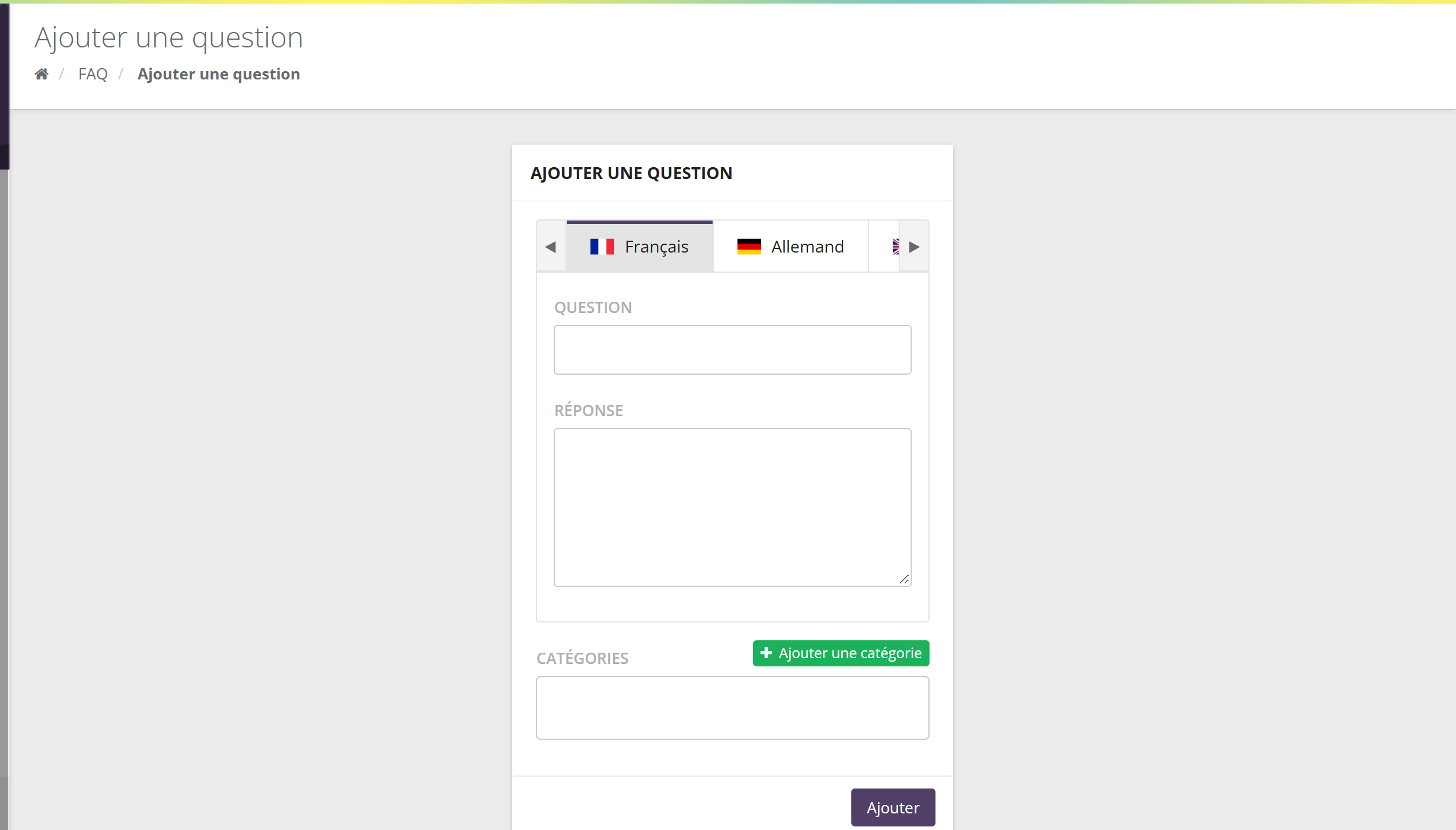1456x830 pixels.
Task: Click the CATÉGORIES label
Action: tap(582, 658)
